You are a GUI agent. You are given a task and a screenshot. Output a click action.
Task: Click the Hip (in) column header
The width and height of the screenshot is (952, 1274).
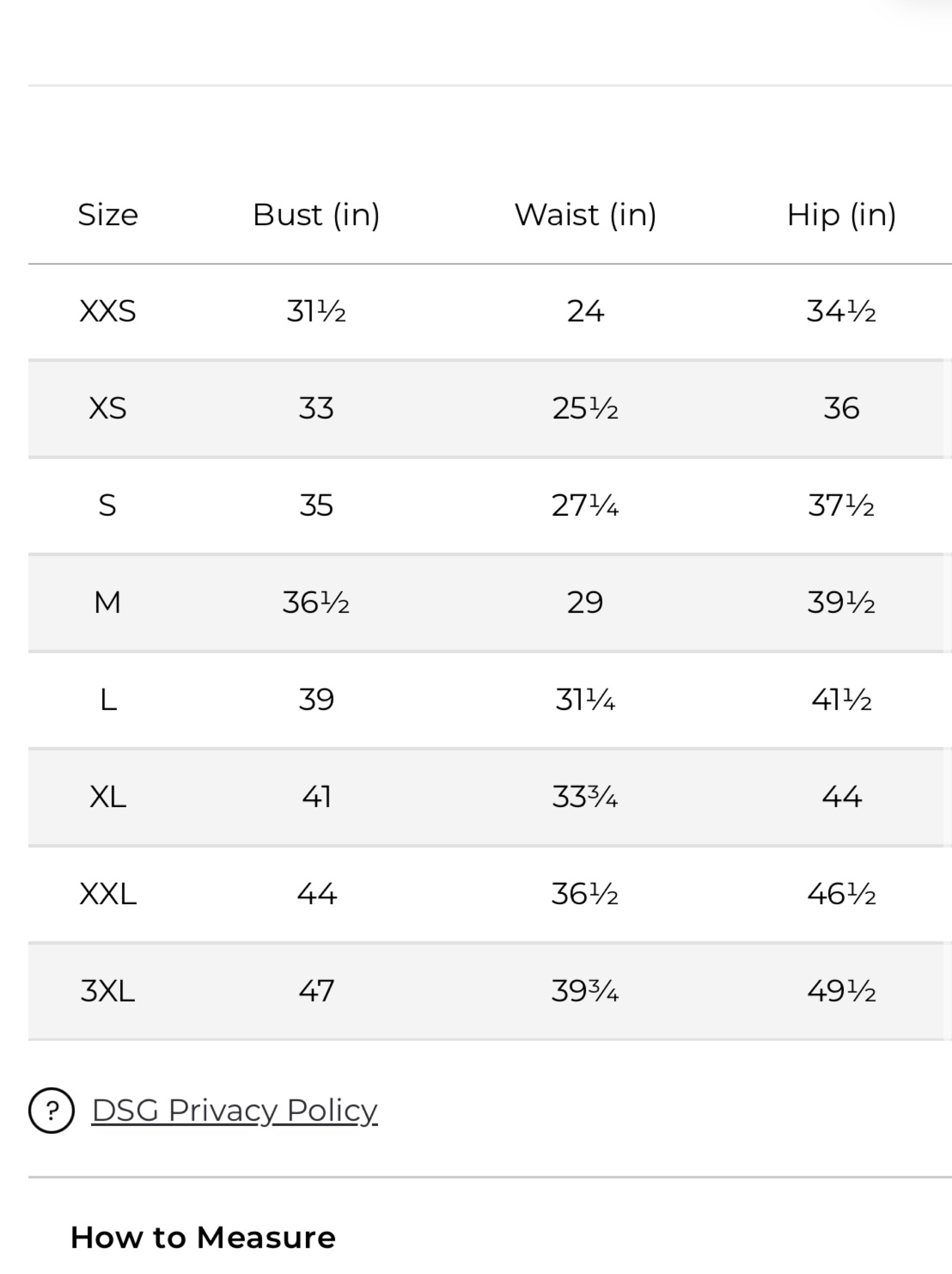pyautogui.click(x=842, y=216)
